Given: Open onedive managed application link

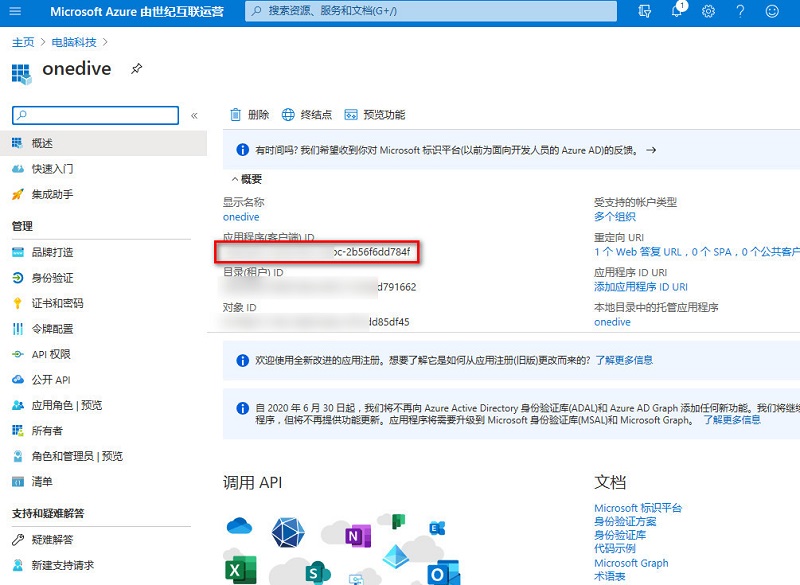Looking at the screenshot, I should pyautogui.click(x=612, y=322).
